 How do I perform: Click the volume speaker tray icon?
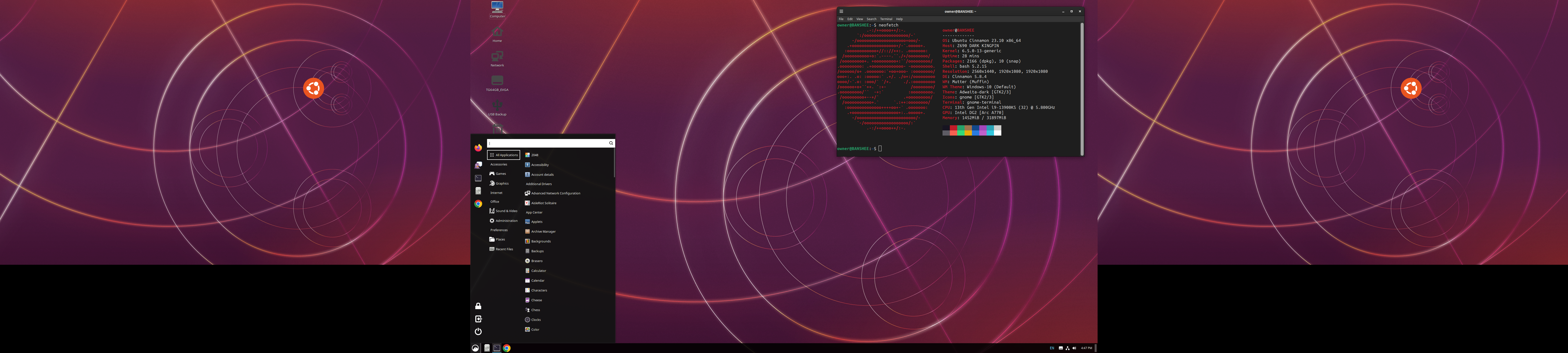click(1074, 348)
